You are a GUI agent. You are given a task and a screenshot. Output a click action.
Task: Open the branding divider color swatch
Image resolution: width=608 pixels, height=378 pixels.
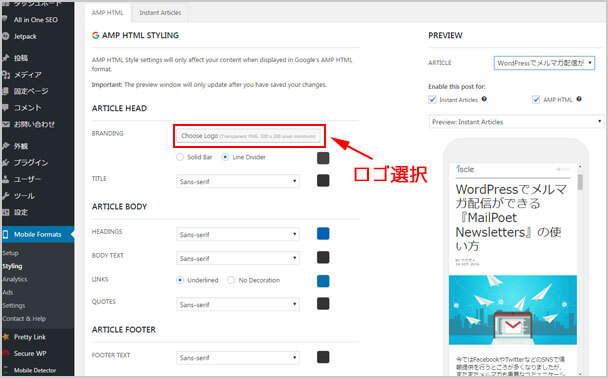click(x=323, y=158)
